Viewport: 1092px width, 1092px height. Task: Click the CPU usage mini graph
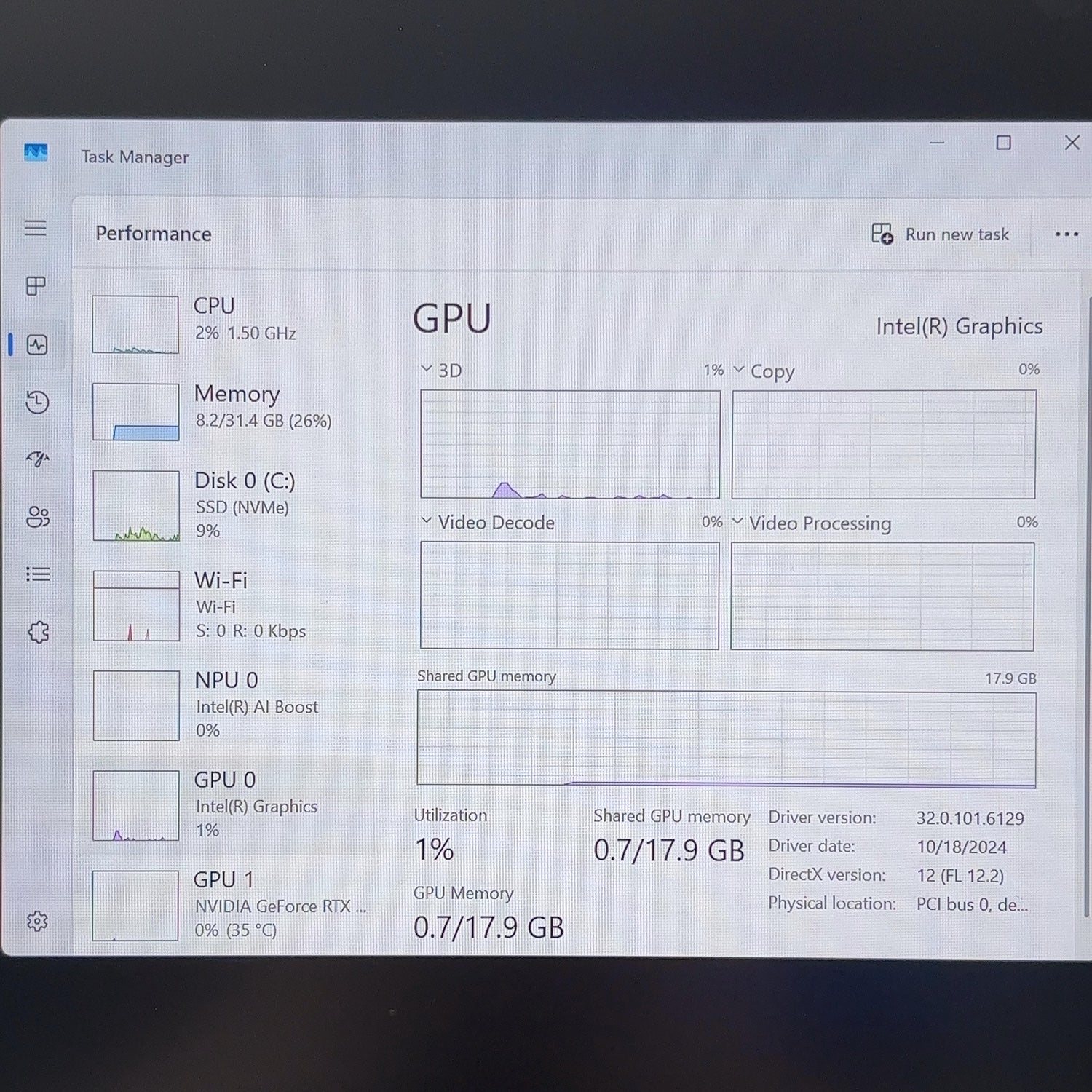click(x=135, y=324)
